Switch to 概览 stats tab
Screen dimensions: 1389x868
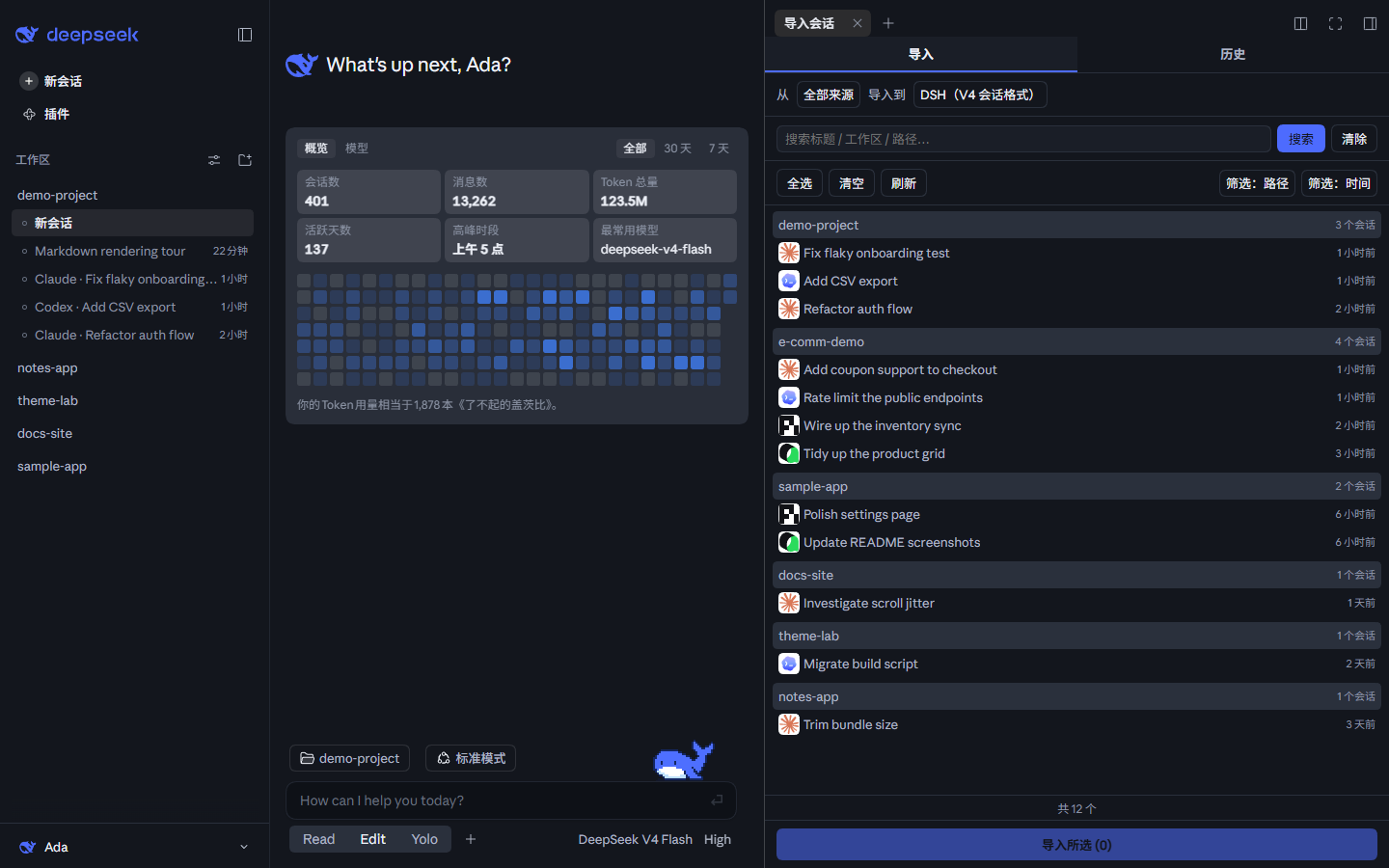[316, 149]
